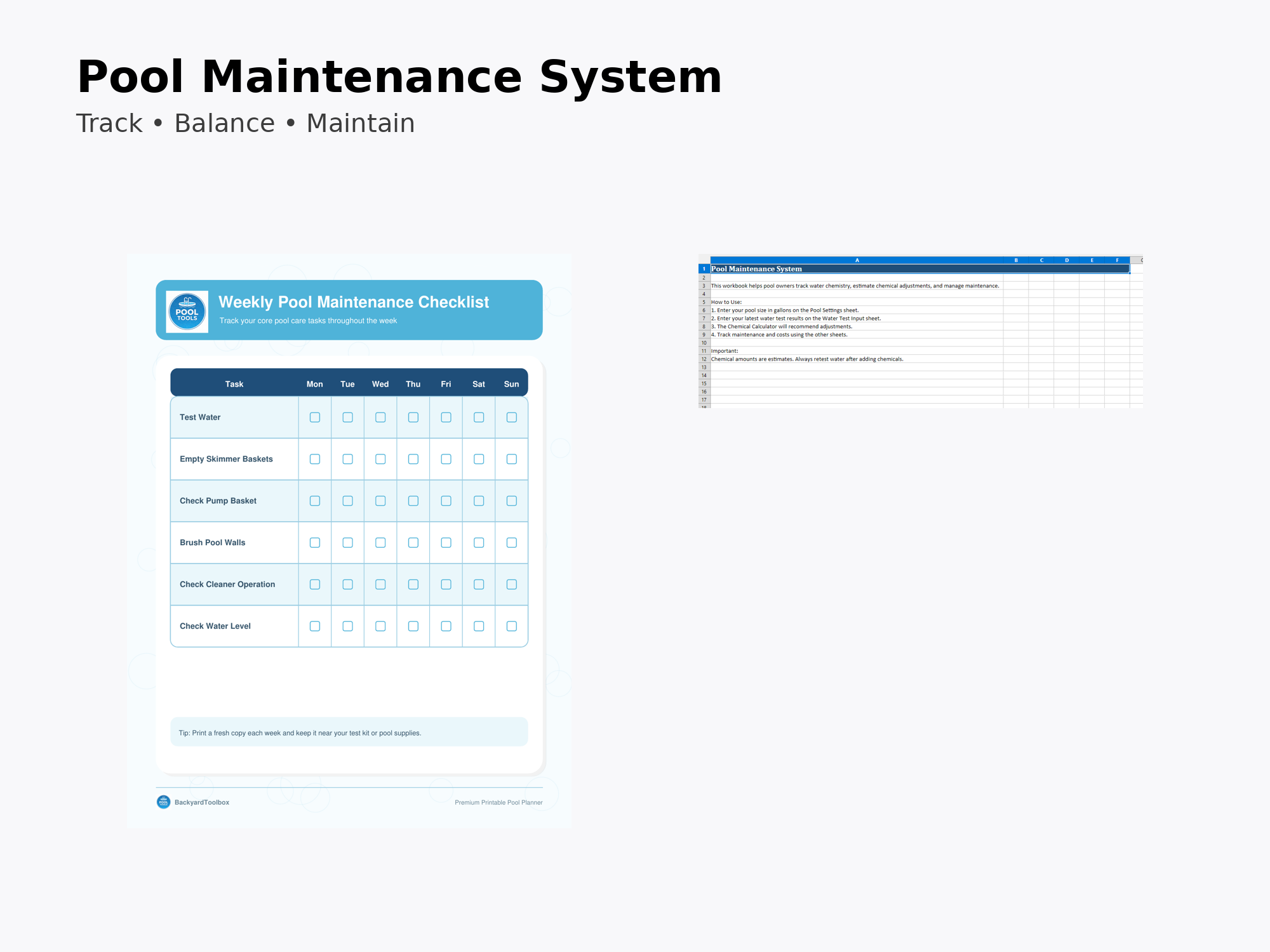Click the 'Empty Skimmer Baskets' task label

226,459
